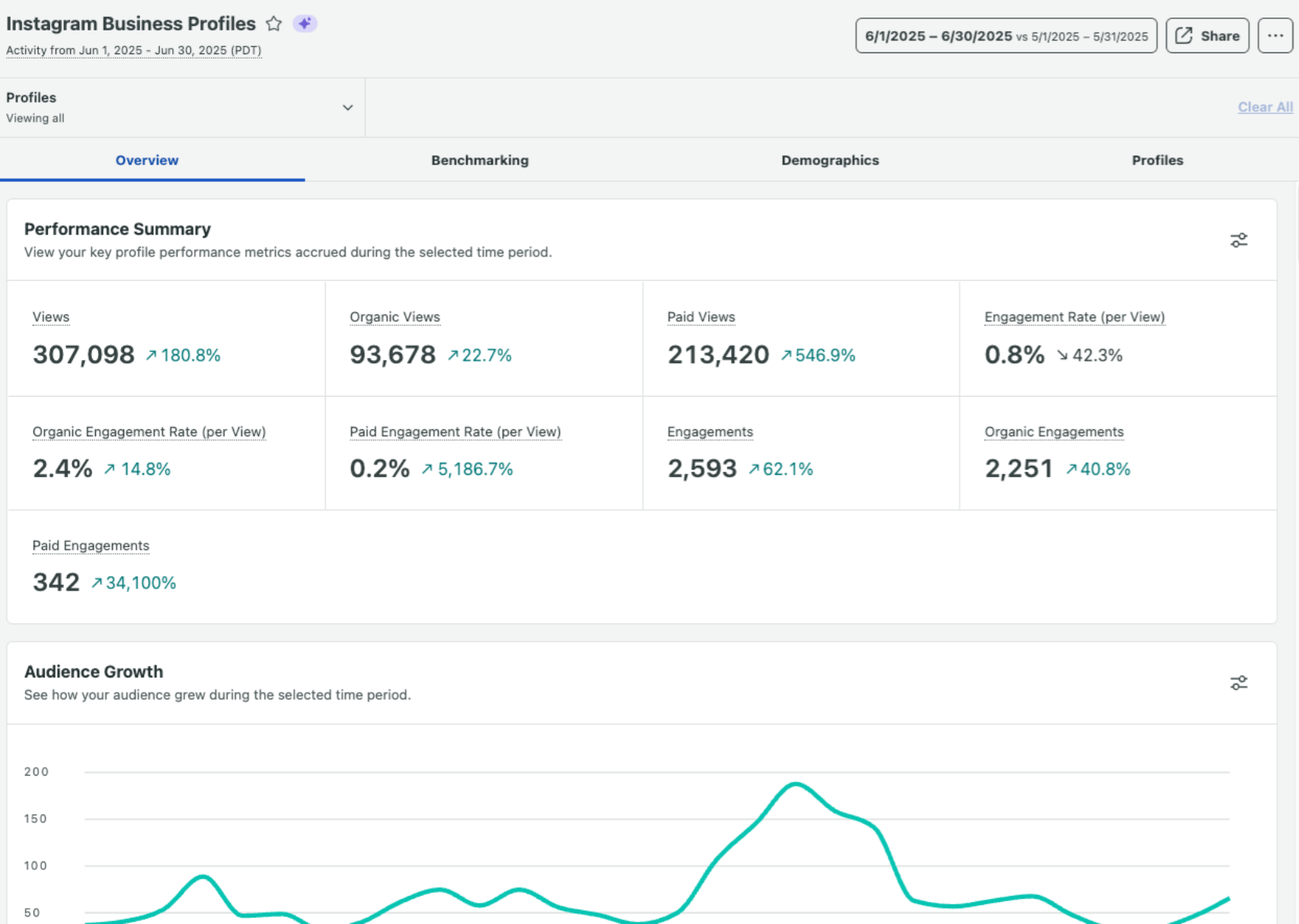1299x924 pixels.
Task: Open the Demographics tab
Action: 830,160
